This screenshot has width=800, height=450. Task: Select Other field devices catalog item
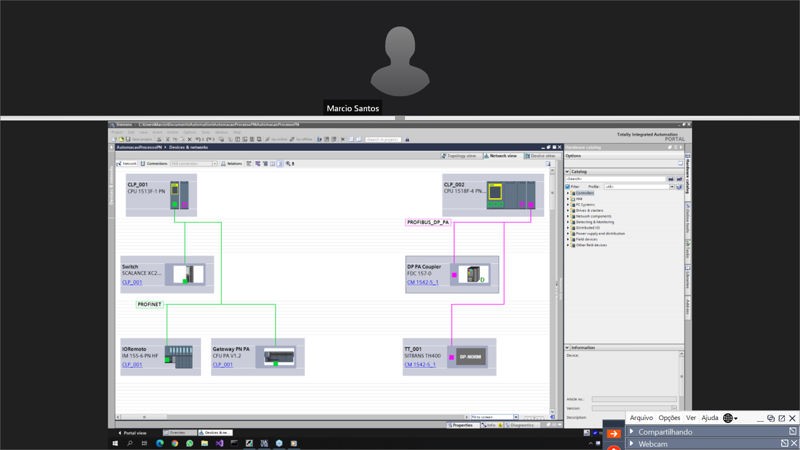591,245
